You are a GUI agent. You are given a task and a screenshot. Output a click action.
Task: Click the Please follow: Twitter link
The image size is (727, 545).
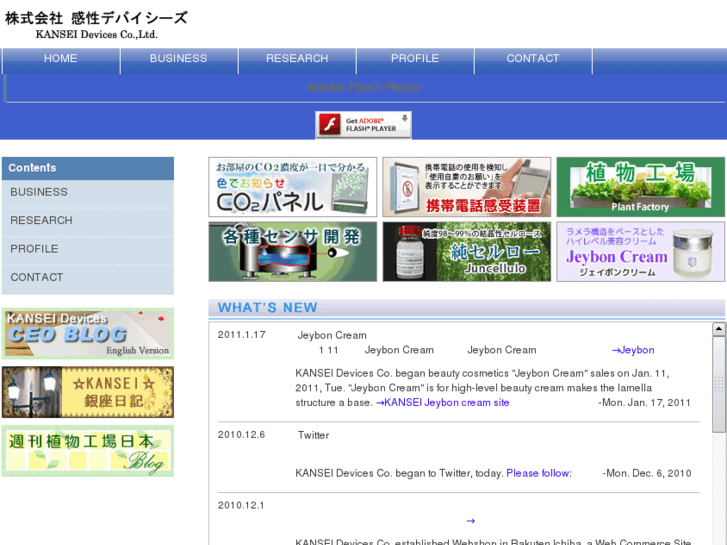click(539, 473)
